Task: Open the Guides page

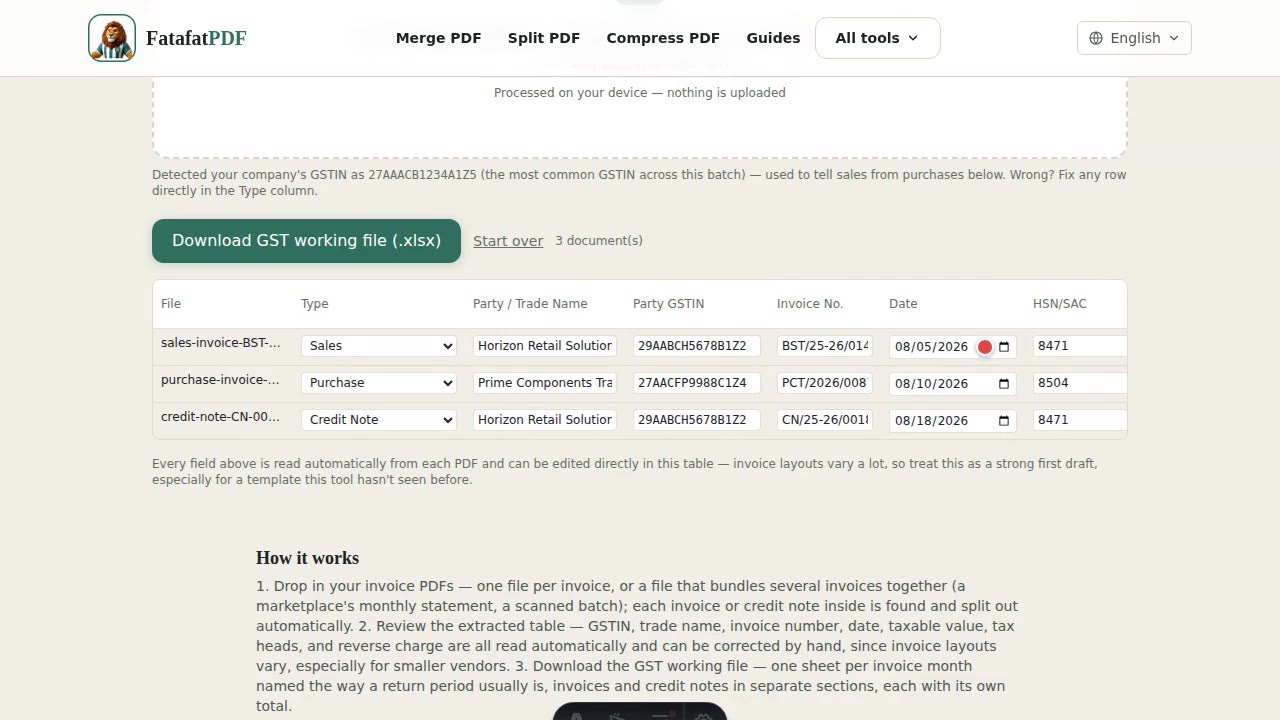Action: point(773,38)
